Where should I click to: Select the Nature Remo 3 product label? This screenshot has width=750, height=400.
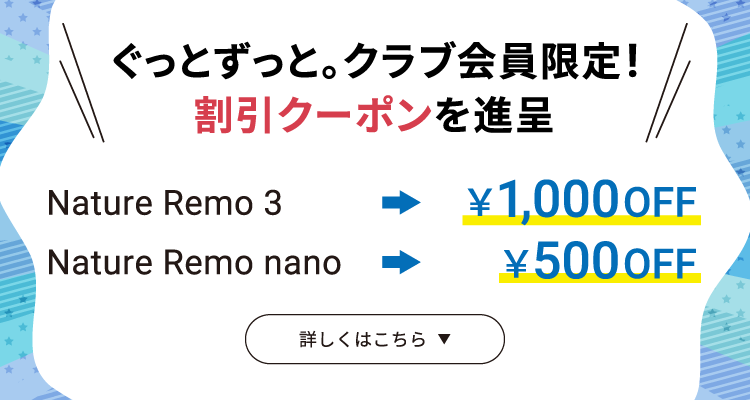165,203
